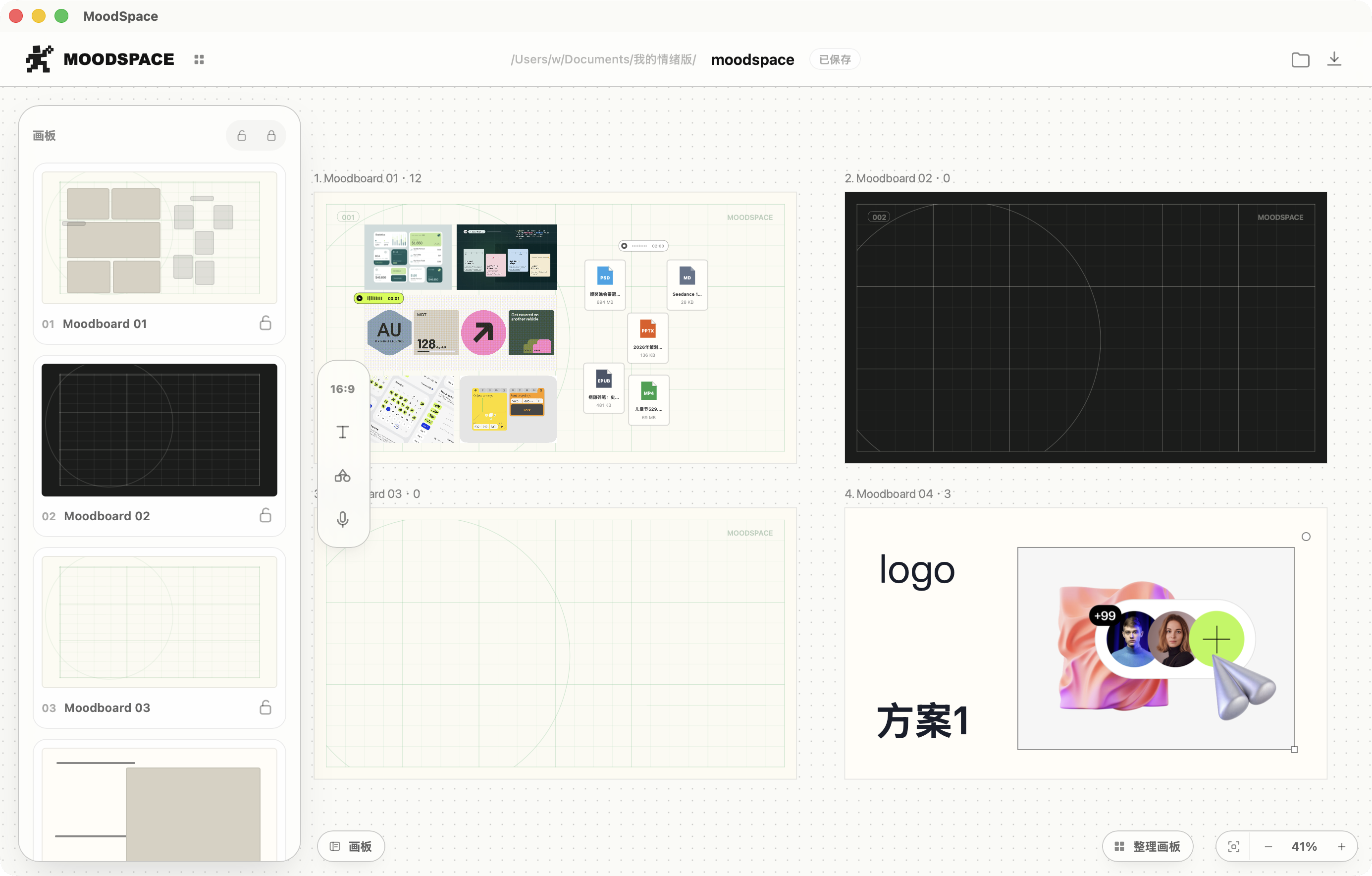The height and width of the screenshot is (876, 1372).
Task: Click the fit-to-screen icon
Action: (1233, 846)
